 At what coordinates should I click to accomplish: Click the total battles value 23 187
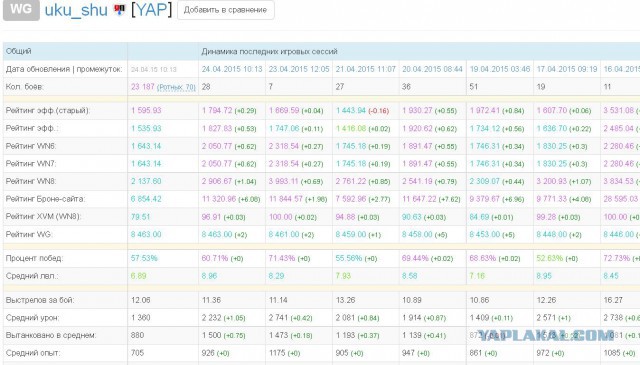pos(143,87)
